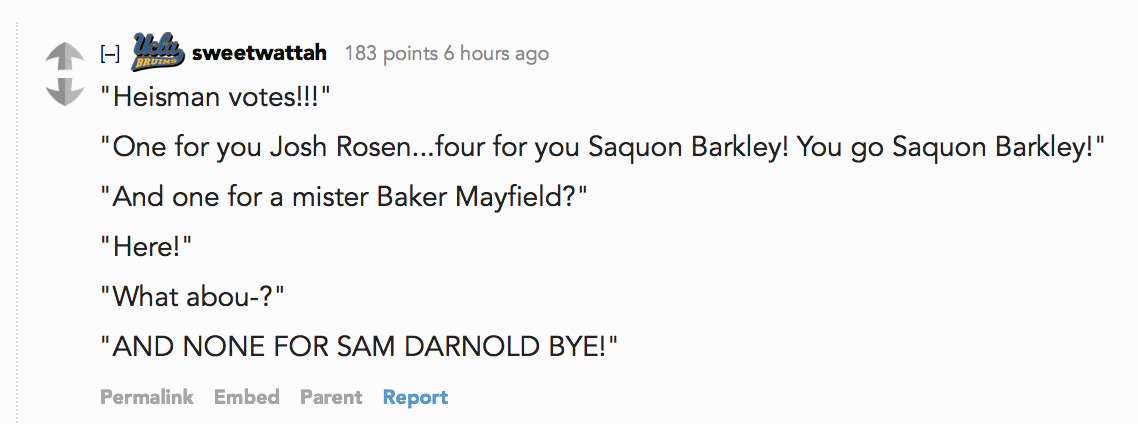The image size is (1138, 424).
Task: Click the Baker Mayfield line of text
Action: (x=343, y=197)
